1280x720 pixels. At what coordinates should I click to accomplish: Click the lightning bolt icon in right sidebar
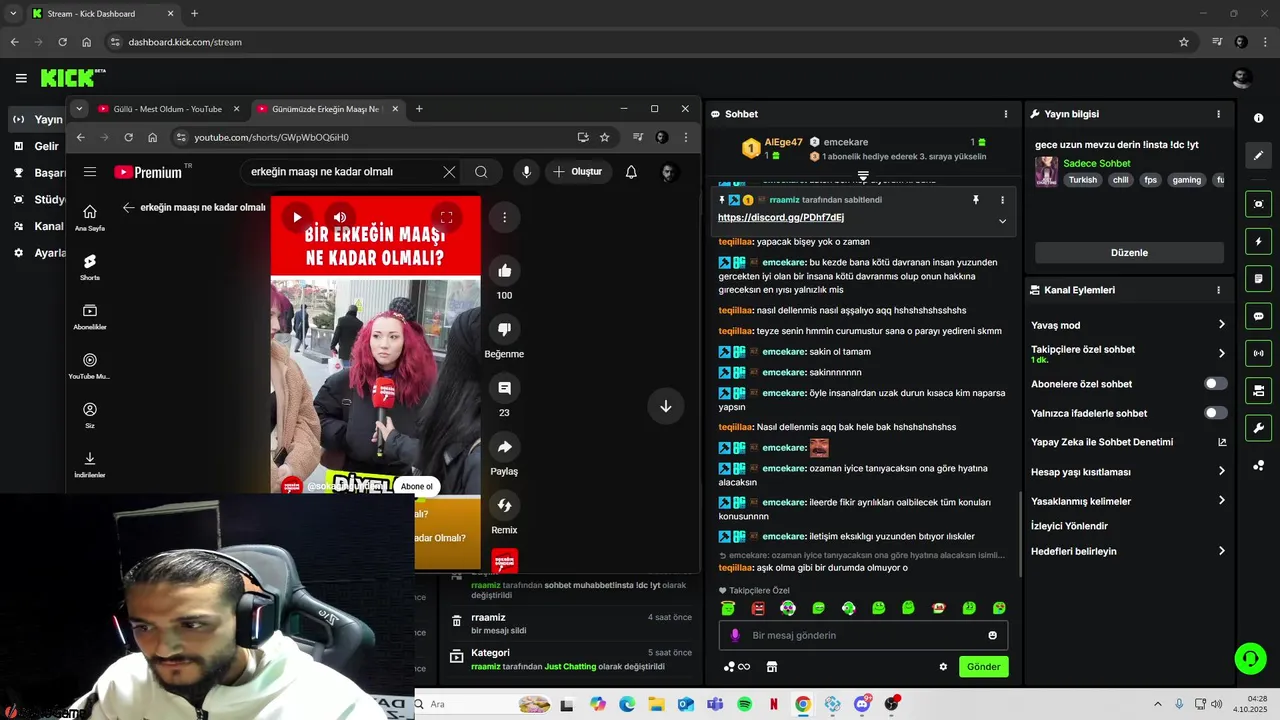(1258, 242)
